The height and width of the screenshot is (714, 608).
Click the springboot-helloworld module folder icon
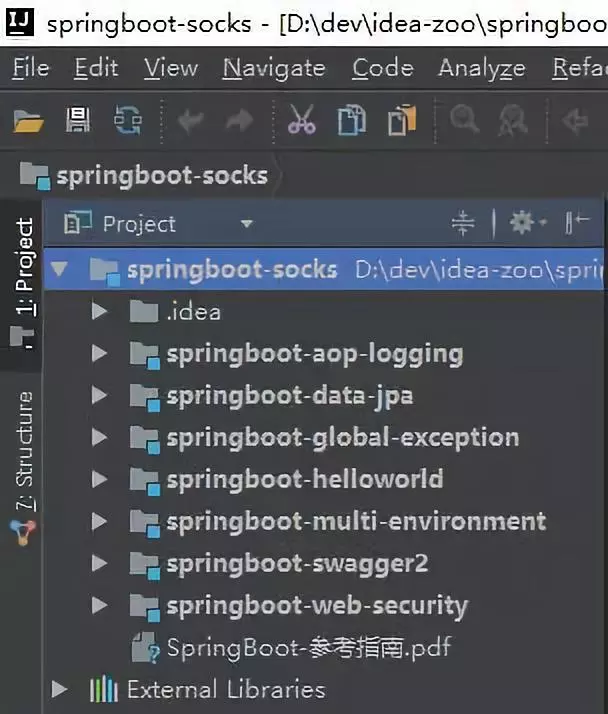pyautogui.click(x=145, y=481)
